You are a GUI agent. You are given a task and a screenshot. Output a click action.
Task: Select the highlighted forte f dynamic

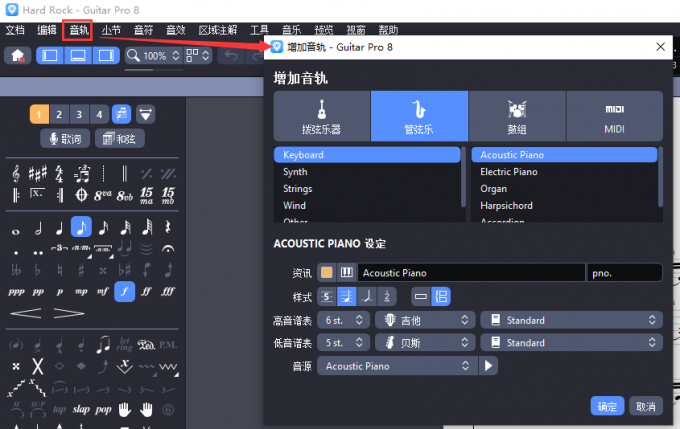coord(124,291)
